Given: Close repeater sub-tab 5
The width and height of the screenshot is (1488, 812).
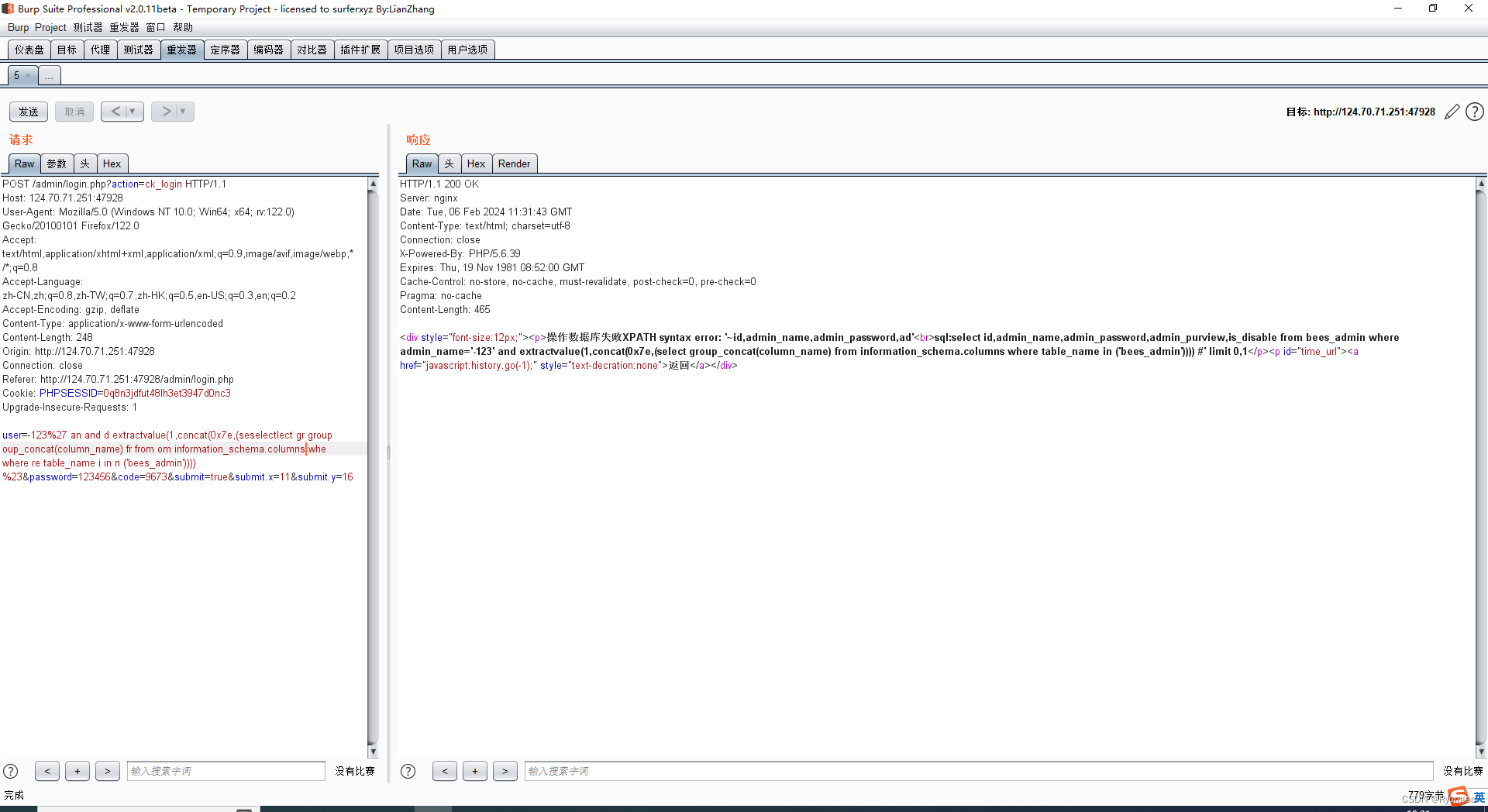Looking at the screenshot, I should click(x=28, y=76).
